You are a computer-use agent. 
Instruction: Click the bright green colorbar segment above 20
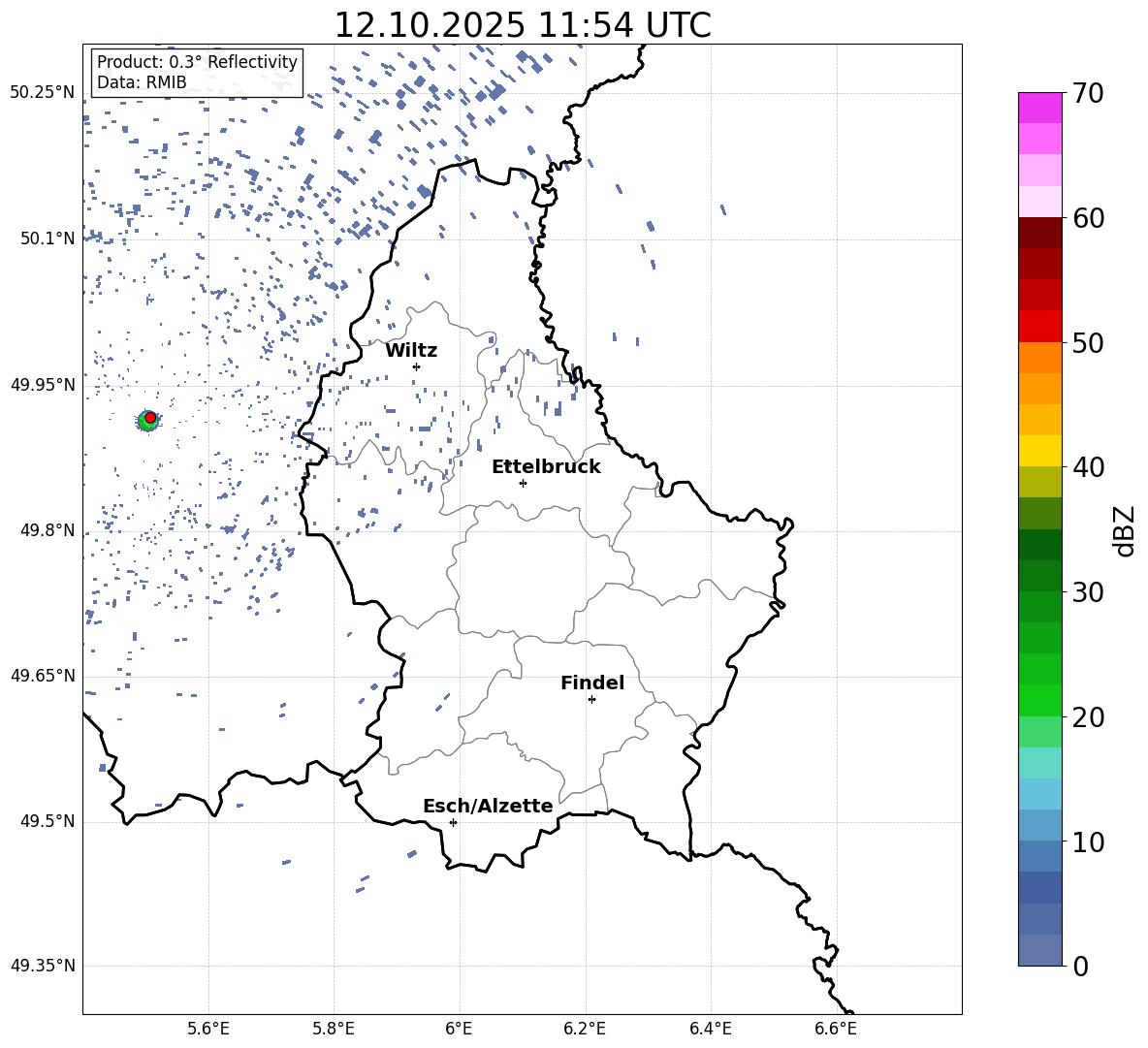(x=1040, y=700)
